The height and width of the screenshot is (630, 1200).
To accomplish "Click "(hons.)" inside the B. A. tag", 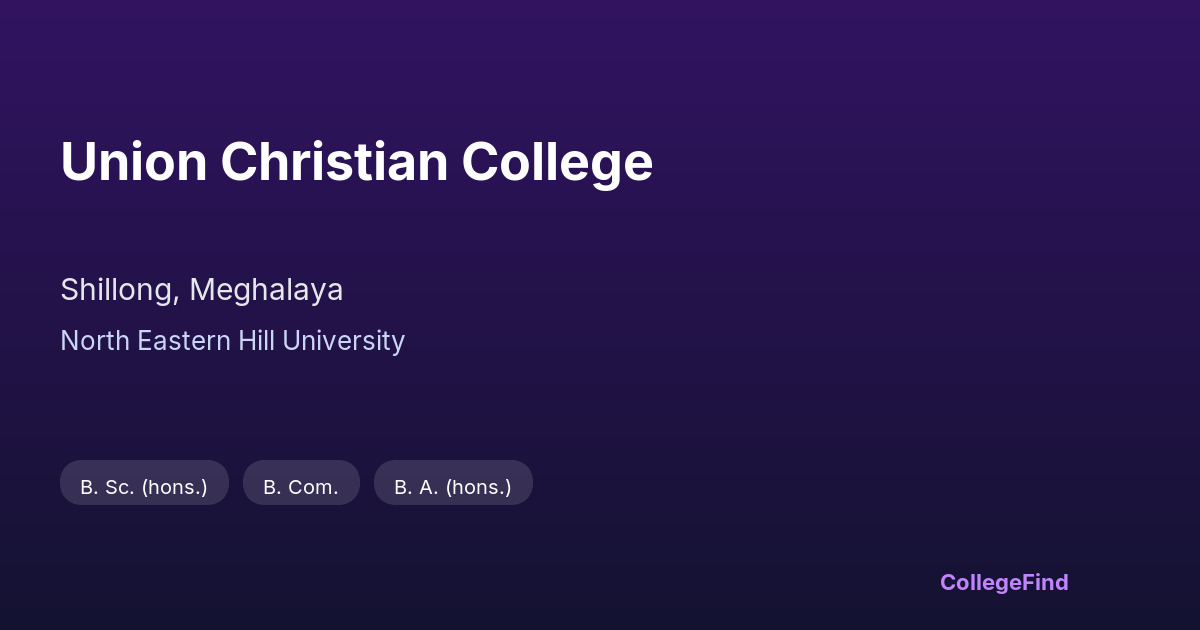I will click(478, 487).
